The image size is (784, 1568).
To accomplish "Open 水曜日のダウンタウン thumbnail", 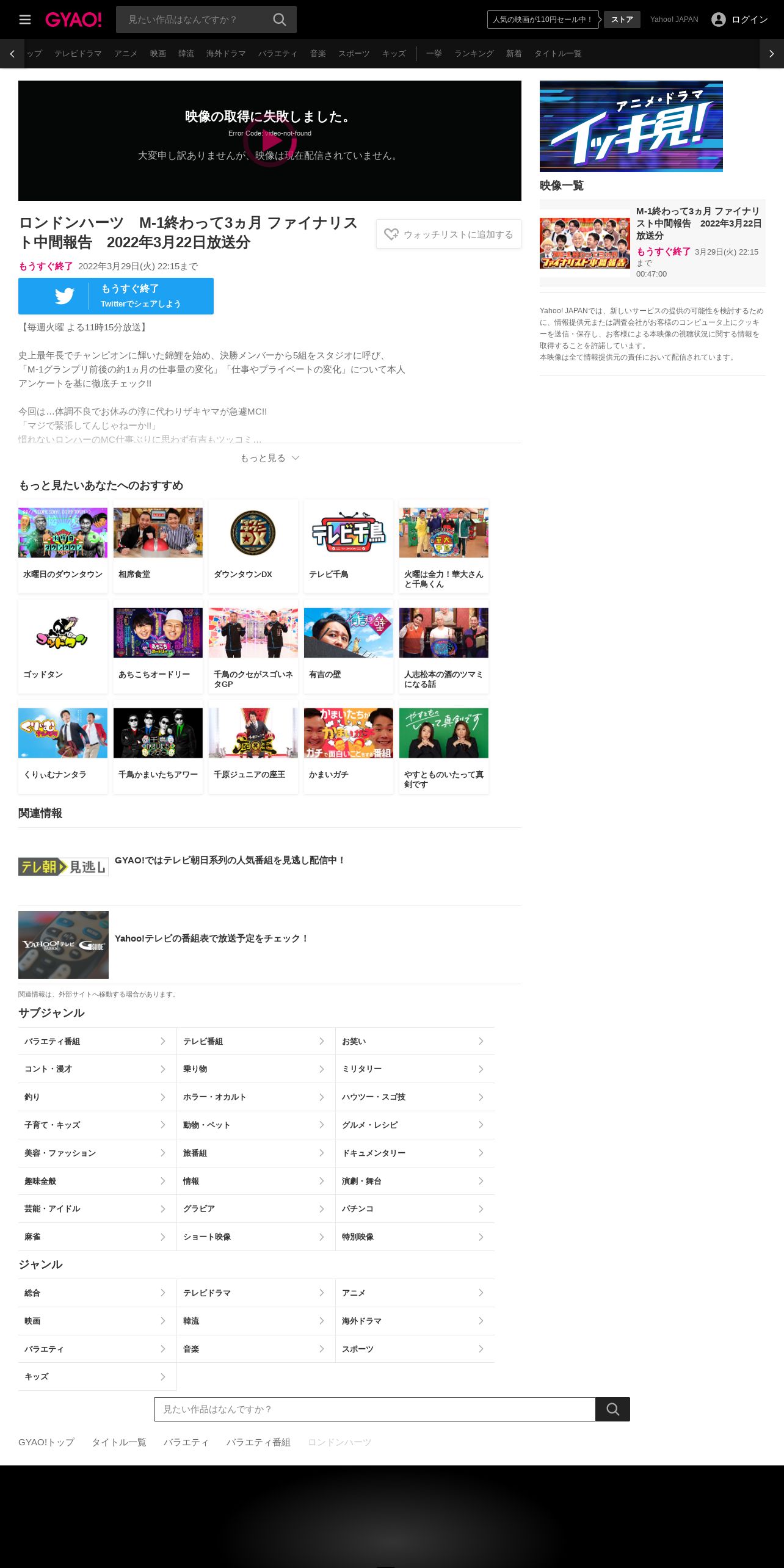I will point(63,532).
